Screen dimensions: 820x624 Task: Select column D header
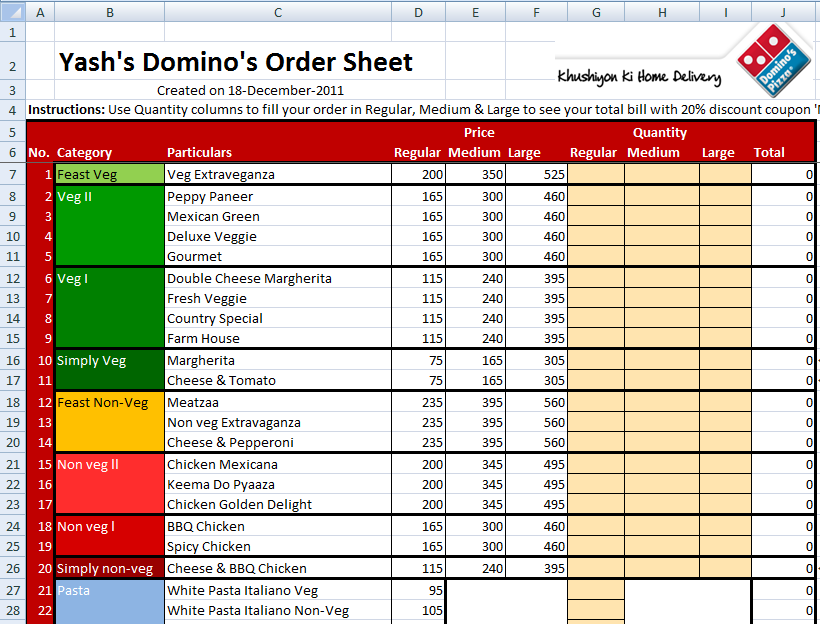click(418, 13)
